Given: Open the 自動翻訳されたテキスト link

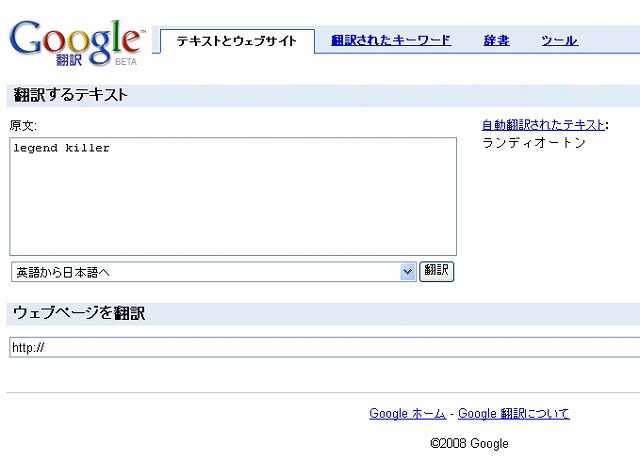Looking at the screenshot, I should pos(543,125).
